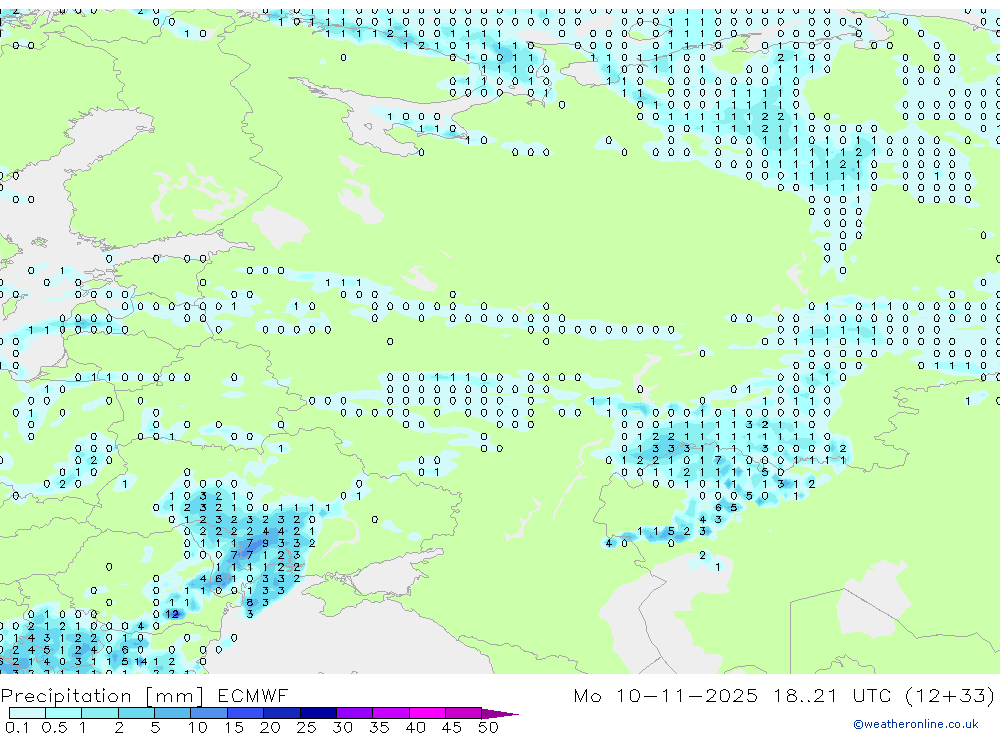The image size is (1000, 733).
Task: Select the 25–30 mm purple legend swatch
Action: [318, 713]
